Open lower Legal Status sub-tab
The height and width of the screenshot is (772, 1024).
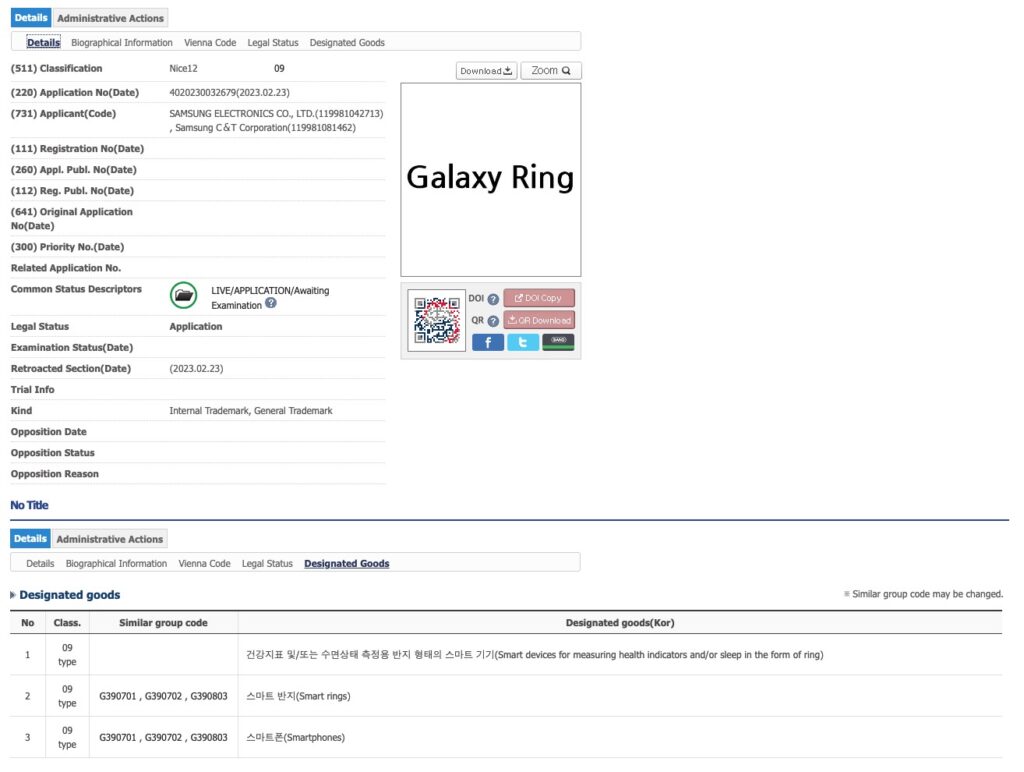267,564
